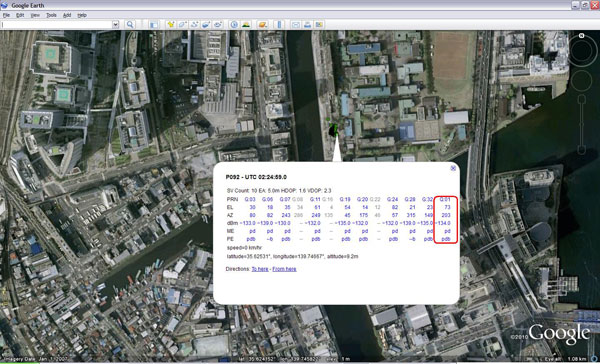This screenshot has width=600, height=364.
Task: Click the 'From here' directions link
Action: [284, 269]
